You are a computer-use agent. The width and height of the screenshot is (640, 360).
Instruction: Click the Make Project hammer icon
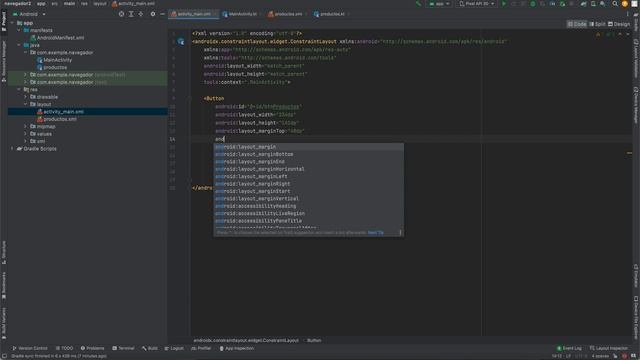click(418, 4)
